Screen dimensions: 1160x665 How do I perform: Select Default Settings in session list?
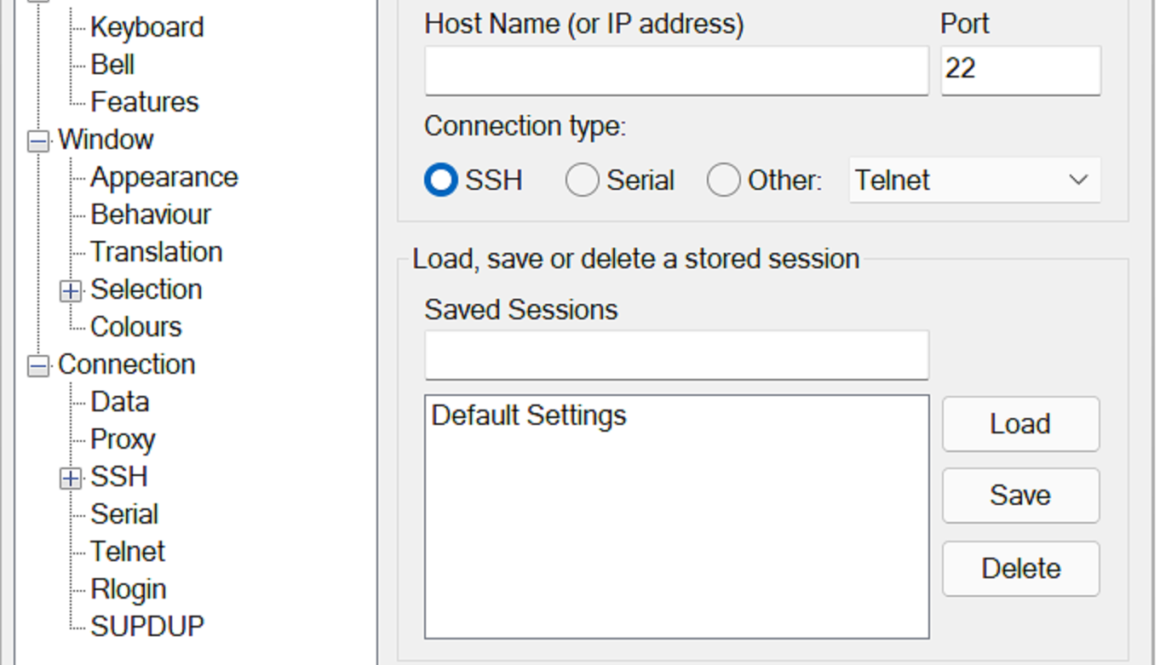tap(529, 415)
